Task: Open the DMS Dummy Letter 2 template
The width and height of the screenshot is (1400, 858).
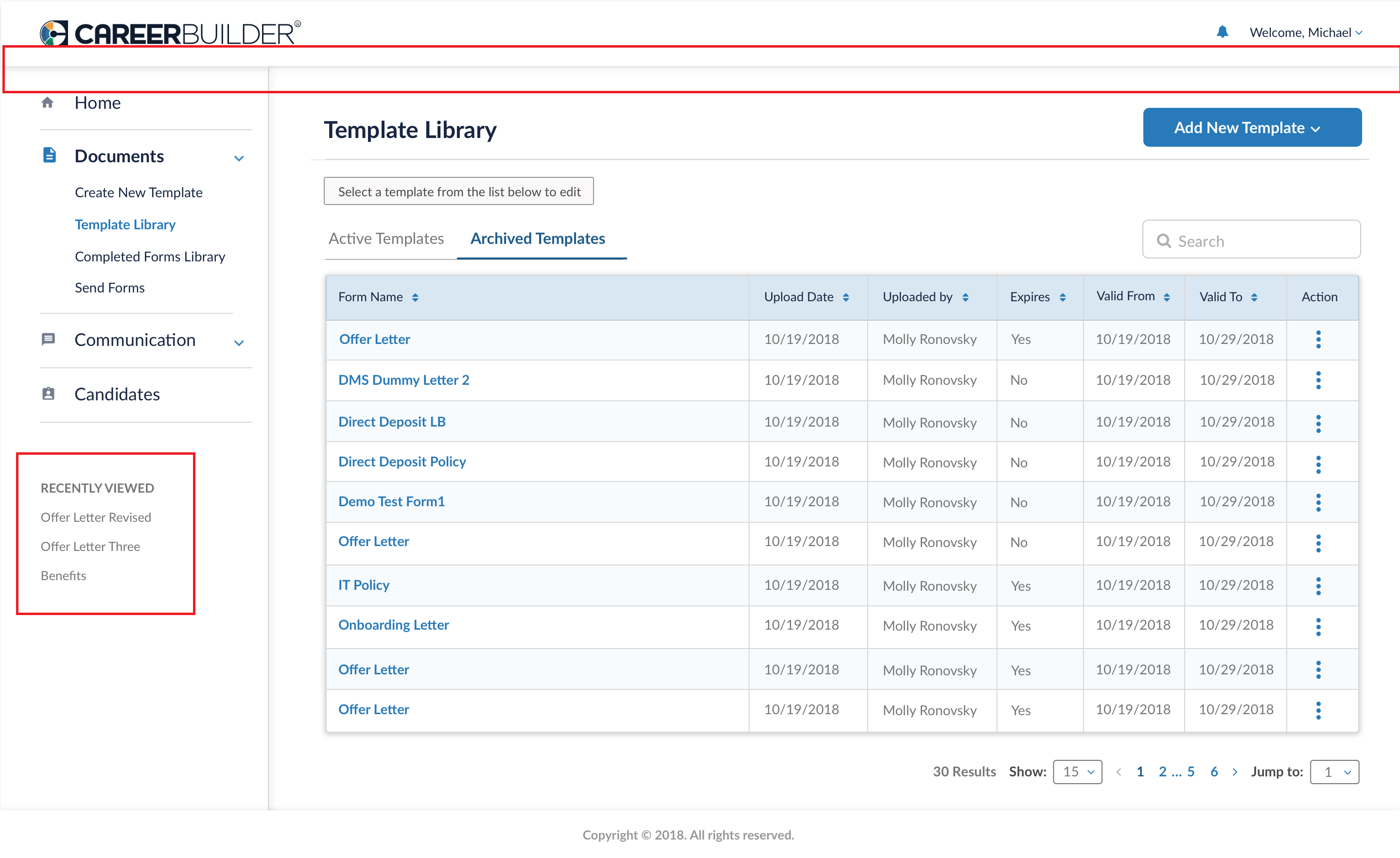Action: (403, 380)
